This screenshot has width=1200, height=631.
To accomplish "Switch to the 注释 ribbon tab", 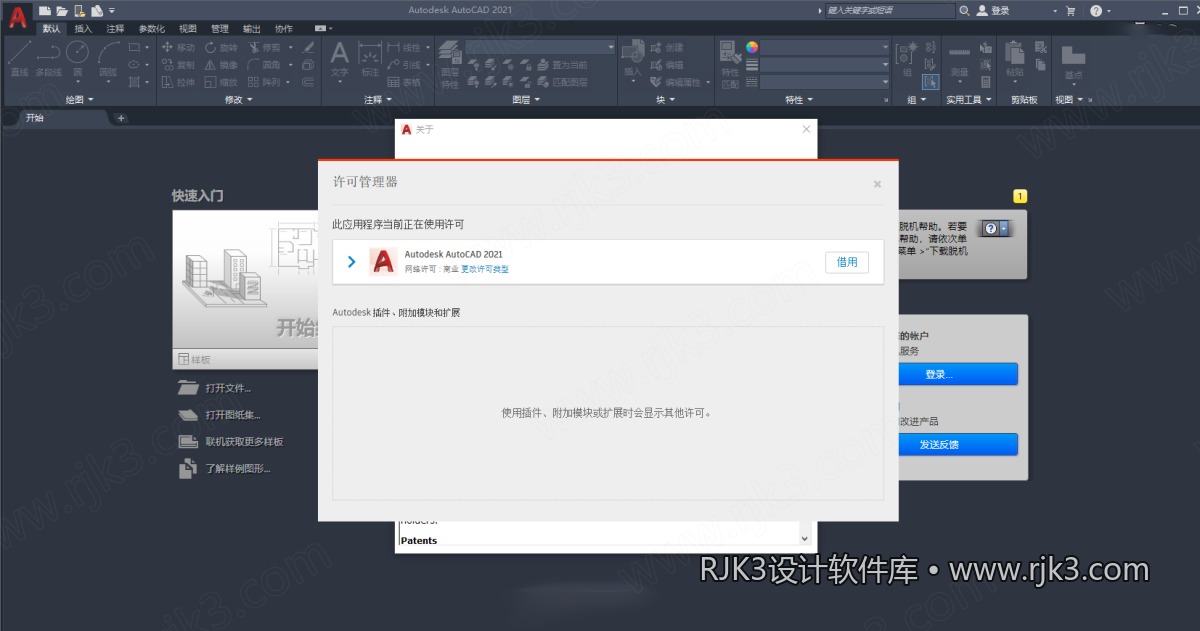I will (x=115, y=29).
